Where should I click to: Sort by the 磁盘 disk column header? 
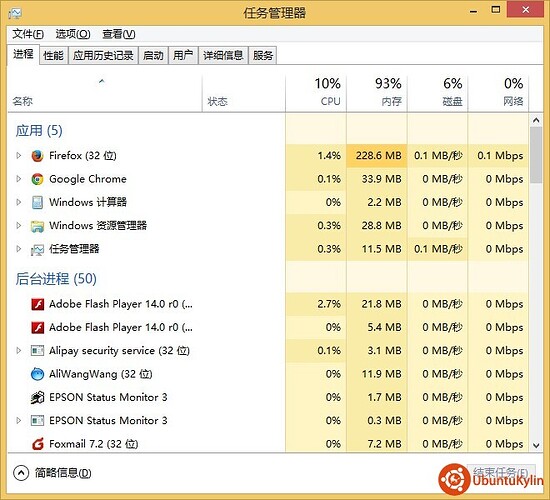(437, 94)
